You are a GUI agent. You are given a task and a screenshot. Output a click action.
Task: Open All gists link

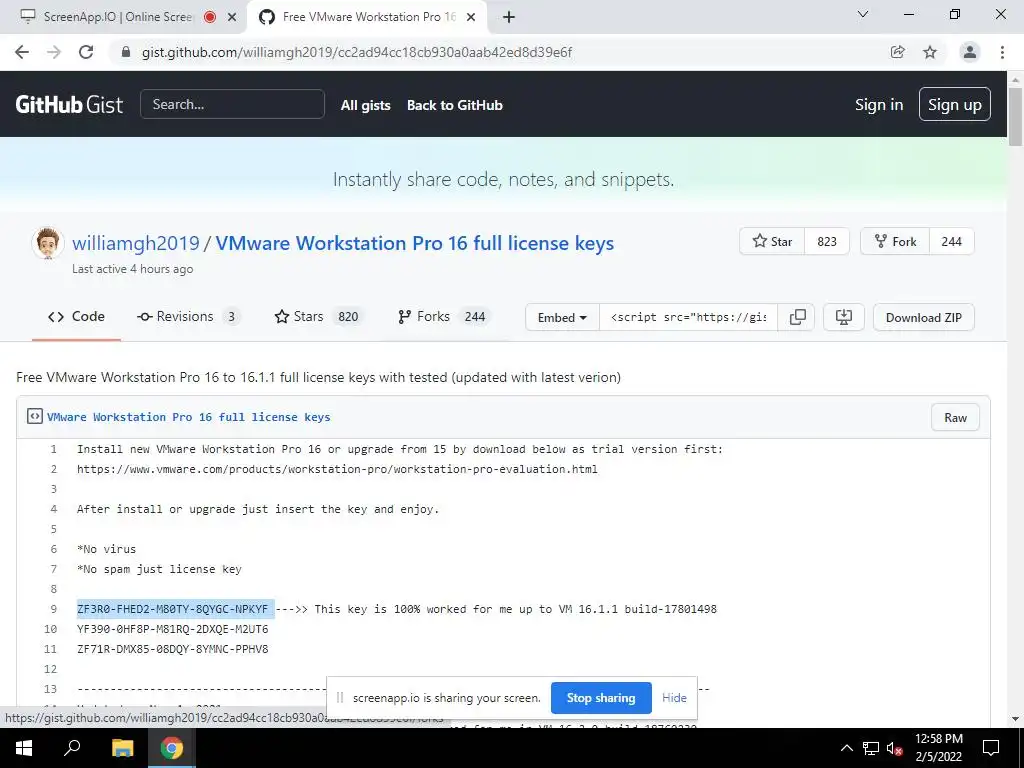pos(366,105)
